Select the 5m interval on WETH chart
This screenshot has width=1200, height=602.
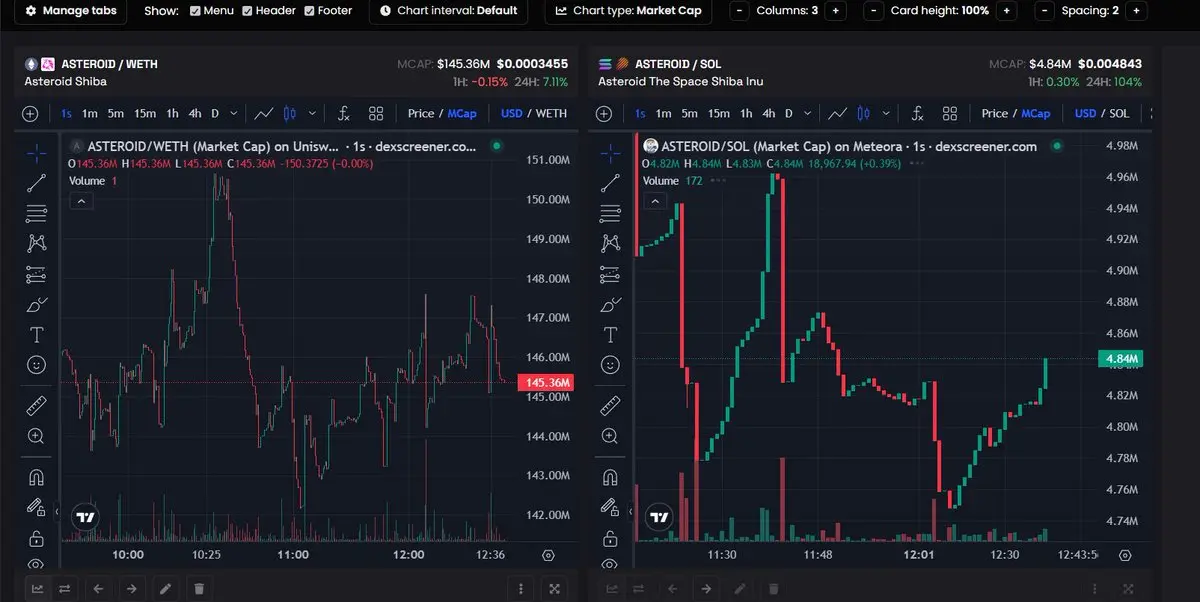[116, 114]
